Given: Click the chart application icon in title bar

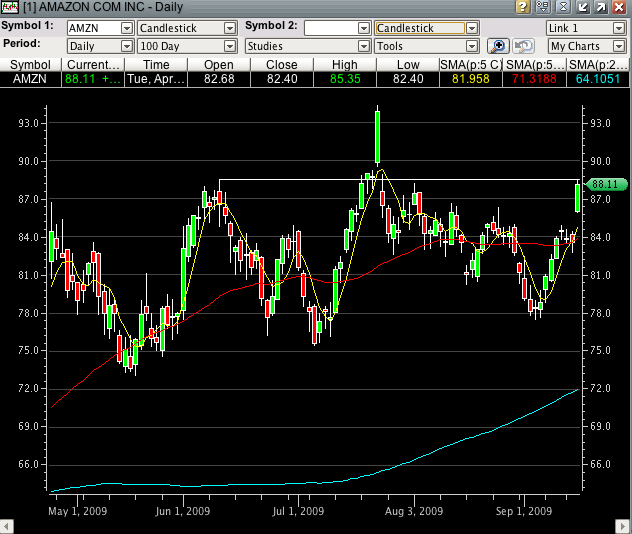Looking at the screenshot, I should pos(8,7).
